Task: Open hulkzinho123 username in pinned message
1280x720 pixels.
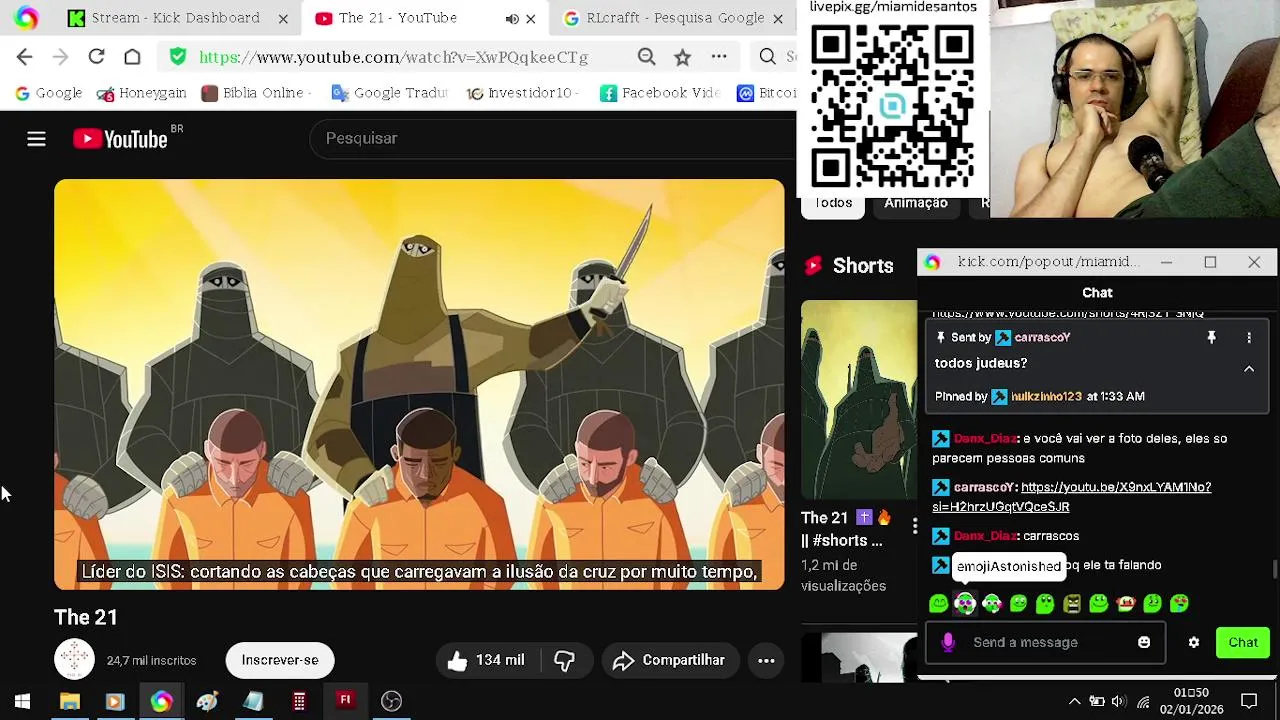Action: coord(1046,397)
